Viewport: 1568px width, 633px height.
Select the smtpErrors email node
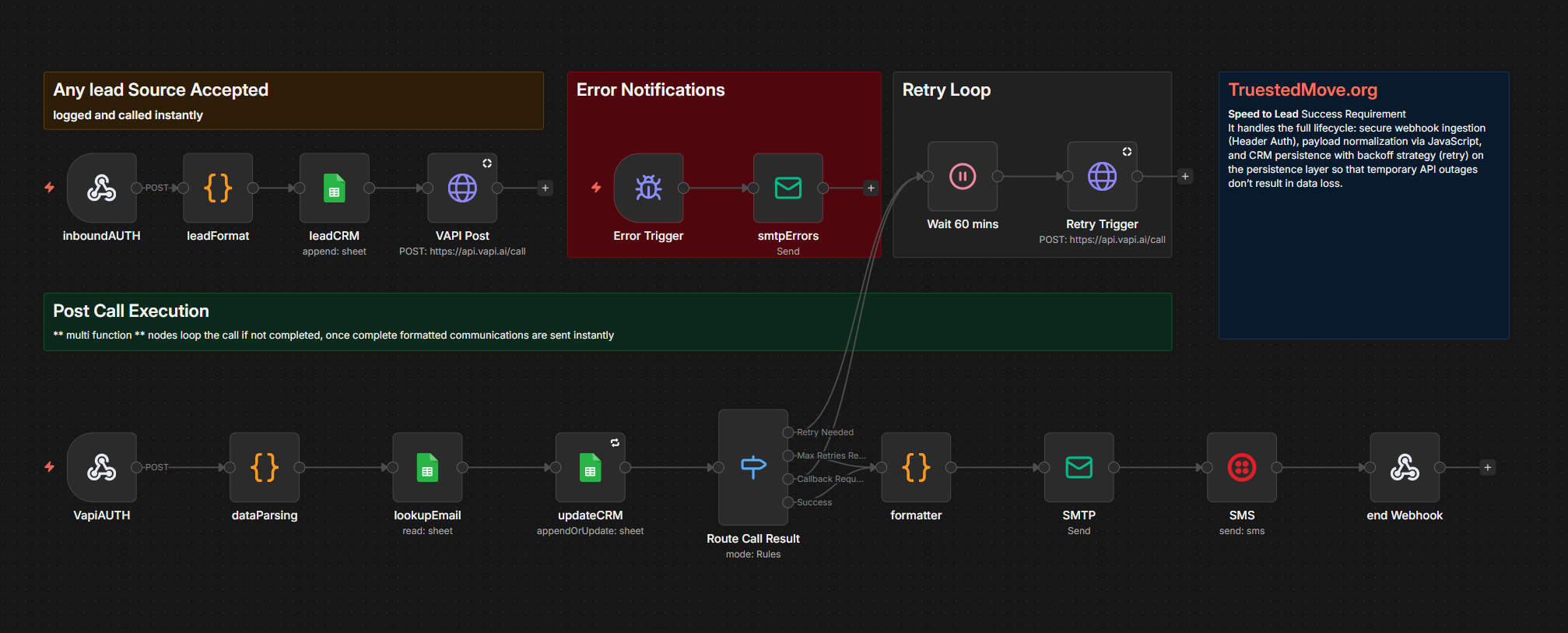[x=788, y=188]
